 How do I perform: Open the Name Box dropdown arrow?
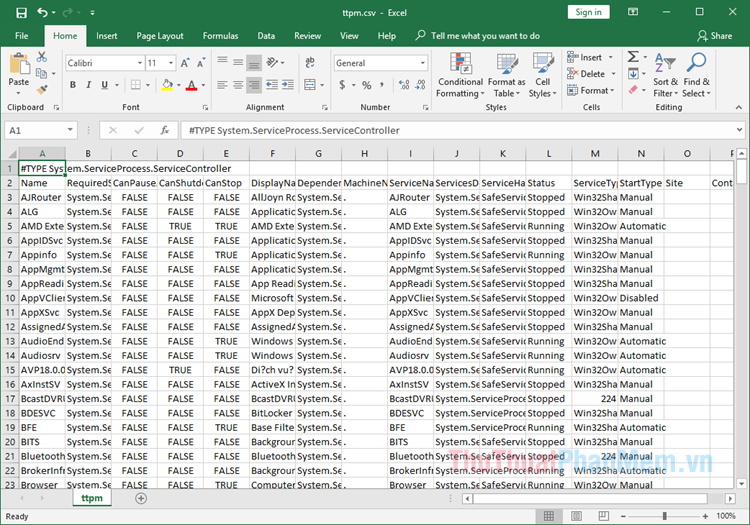pyautogui.click(x=70, y=130)
